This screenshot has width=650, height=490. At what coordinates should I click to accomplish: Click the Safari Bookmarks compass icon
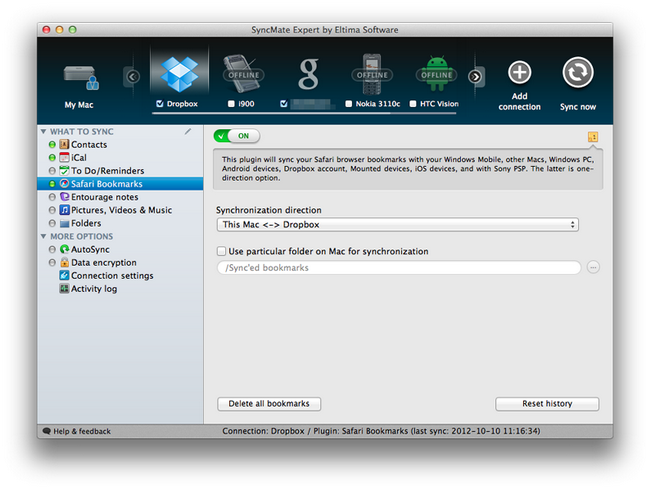pyautogui.click(x=64, y=184)
